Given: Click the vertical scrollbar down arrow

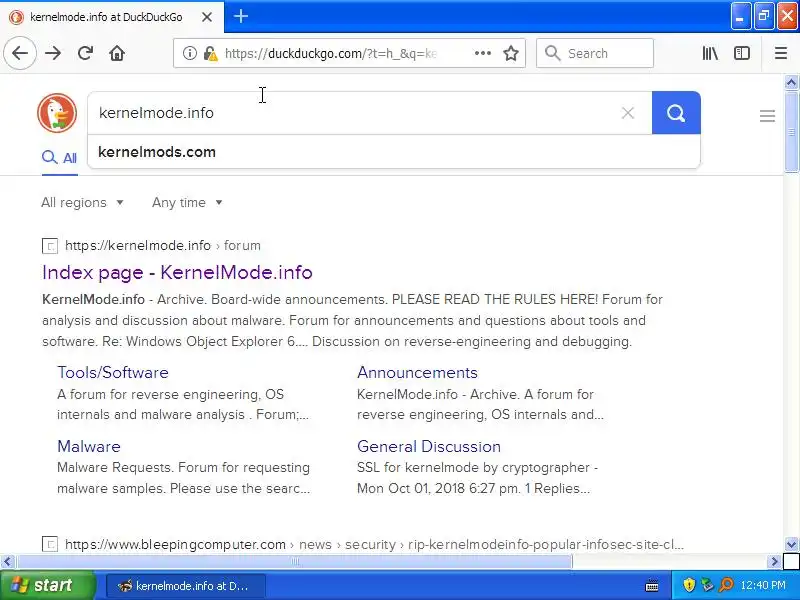Looking at the screenshot, I should point(791,544).
